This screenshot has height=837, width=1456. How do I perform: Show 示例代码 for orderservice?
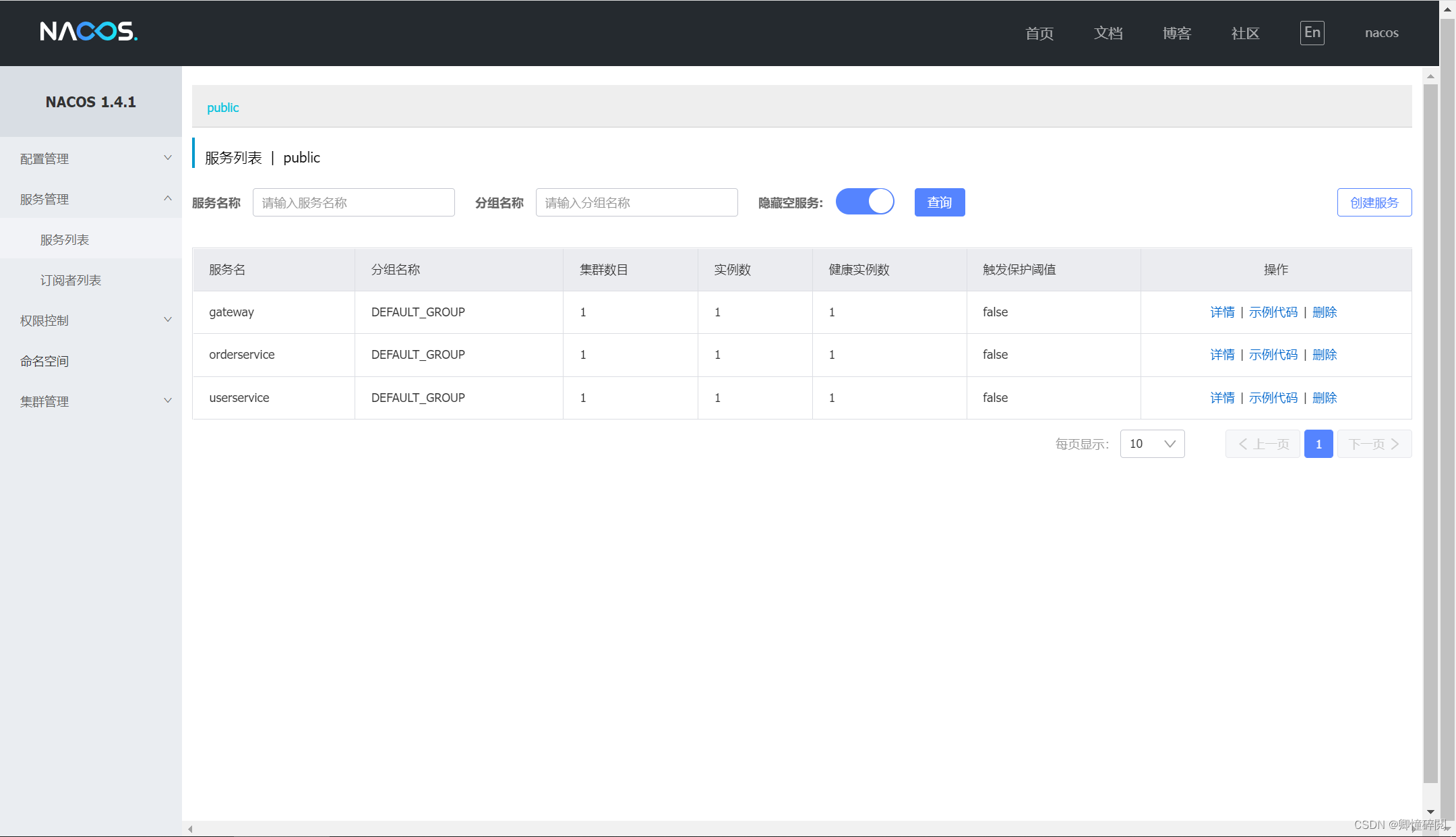[x=1273, y=355]
